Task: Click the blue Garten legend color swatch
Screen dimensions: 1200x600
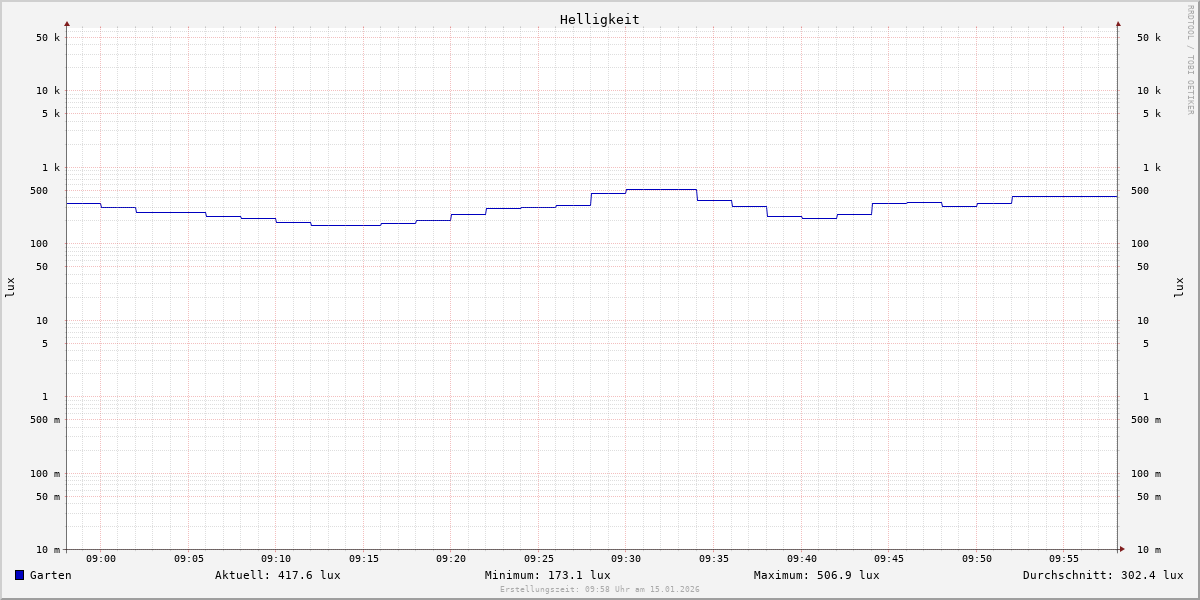Action: 19,575
